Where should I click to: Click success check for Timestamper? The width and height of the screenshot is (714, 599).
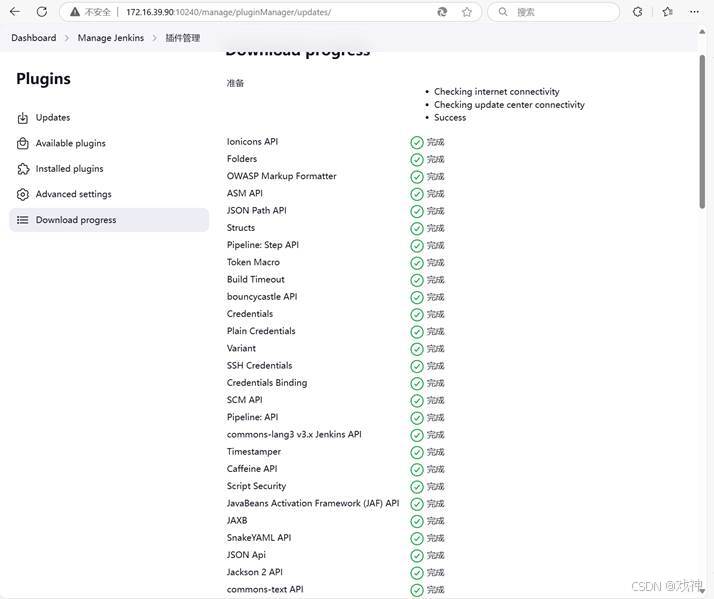pyautogui.click(x=417, y=452)
